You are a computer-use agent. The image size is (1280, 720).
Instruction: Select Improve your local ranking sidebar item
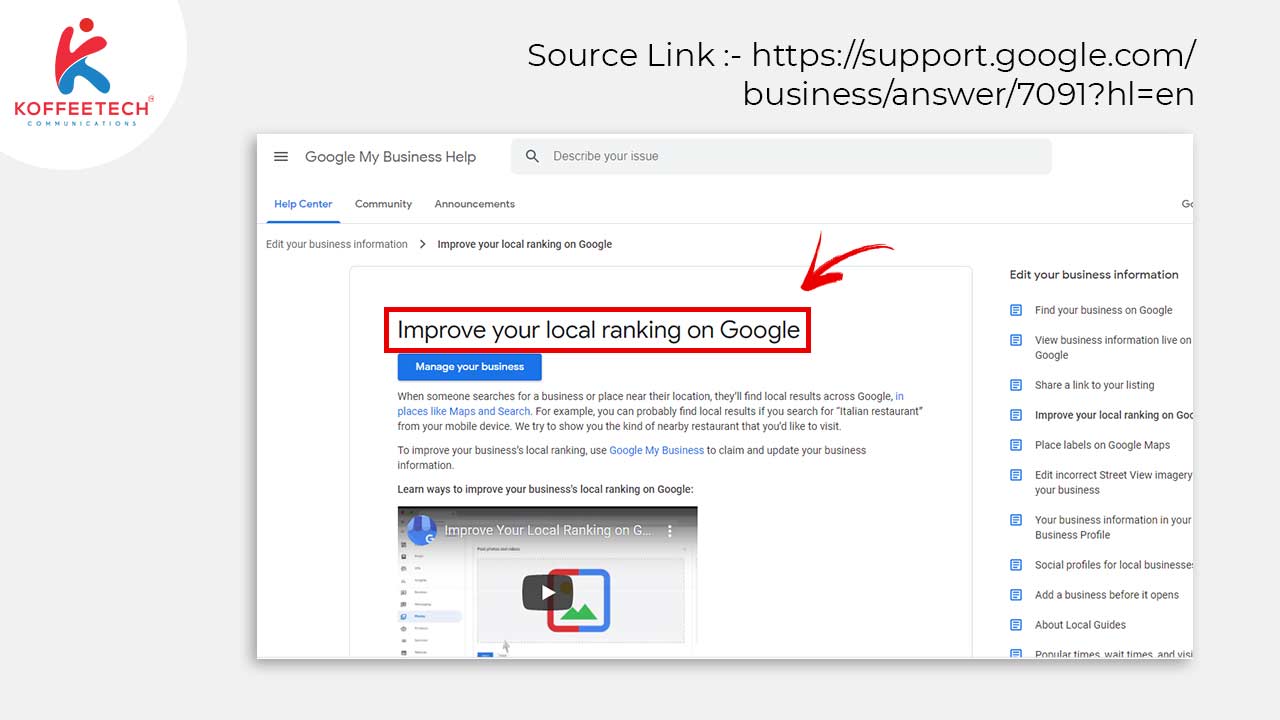1114,415
